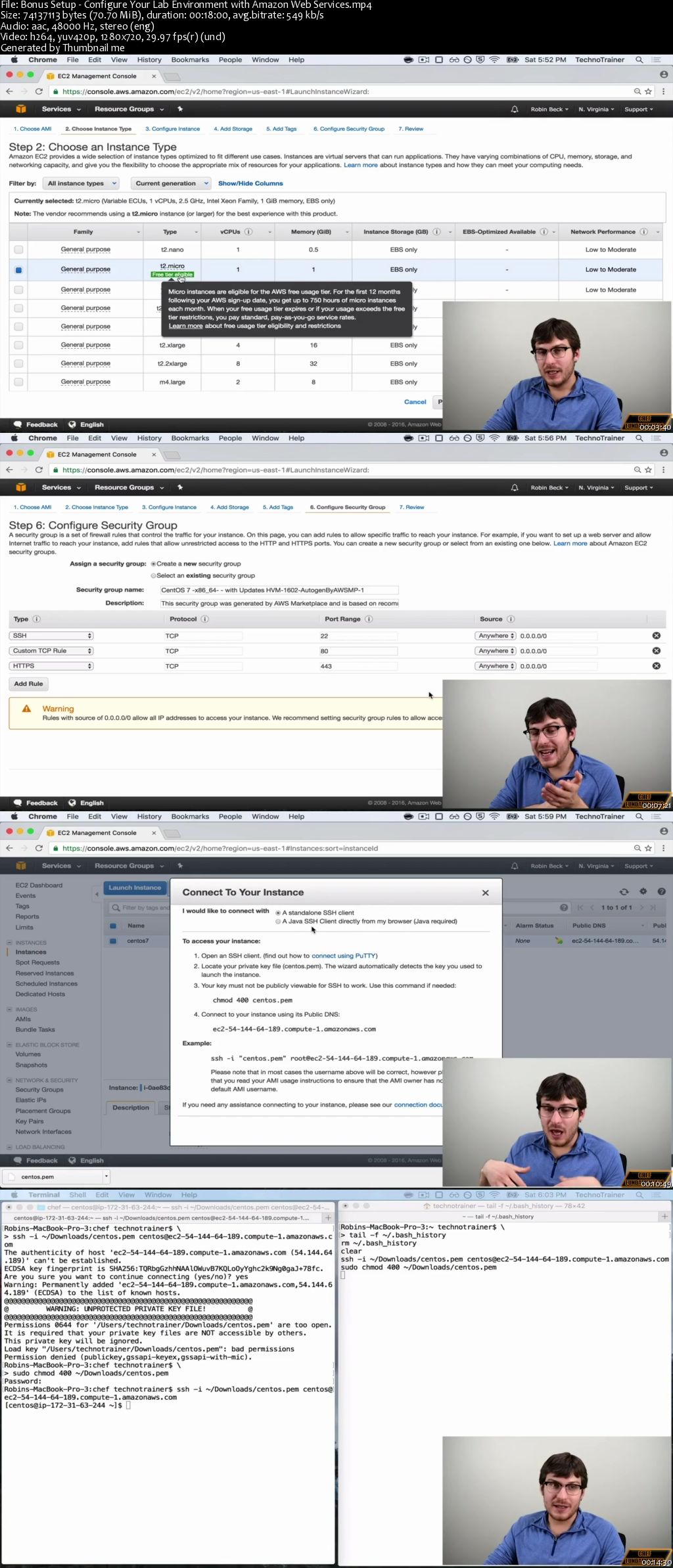Choose 'A standalone SSH client' radio option
This screenshot has height=1568, width=673.
pyautogui.click(x=278, y=912)
